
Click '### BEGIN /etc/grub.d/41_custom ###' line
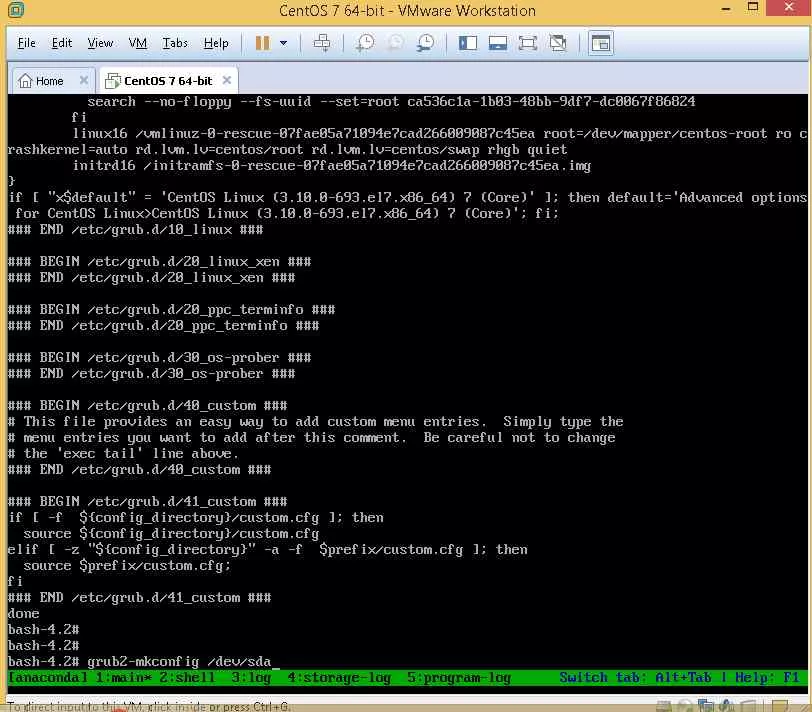(147, 502)
